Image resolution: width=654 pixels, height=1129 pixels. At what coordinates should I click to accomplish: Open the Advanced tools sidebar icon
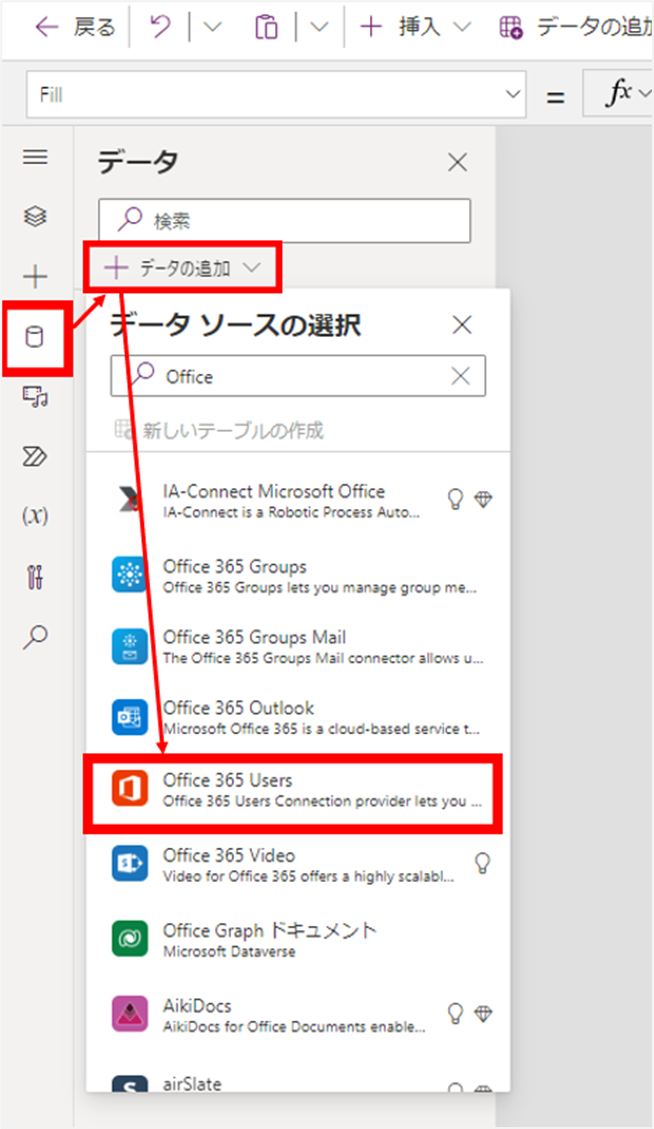point(35,577)
